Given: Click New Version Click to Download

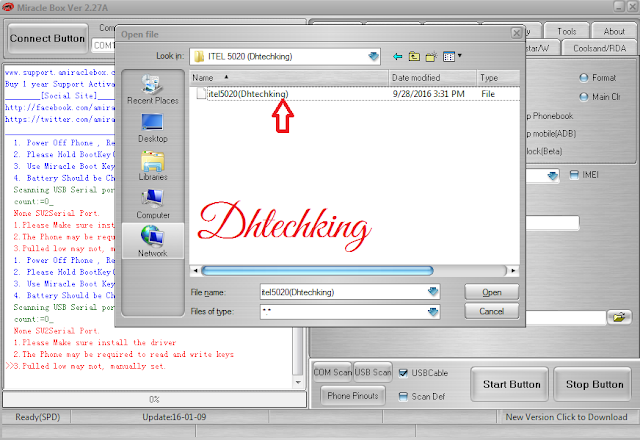Looking at the screenshot, I should coord(566,417).
